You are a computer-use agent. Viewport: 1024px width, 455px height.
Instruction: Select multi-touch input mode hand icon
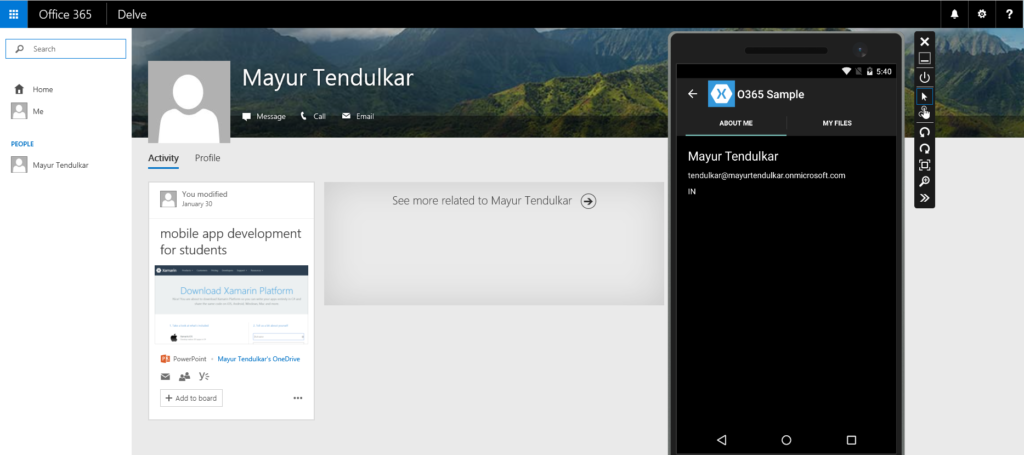click(x=925, y=113)
